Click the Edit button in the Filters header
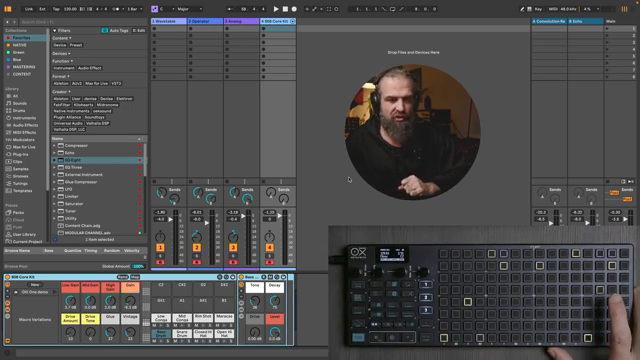The height and width of the screenshot is (360, 640). tap(139, 31)
